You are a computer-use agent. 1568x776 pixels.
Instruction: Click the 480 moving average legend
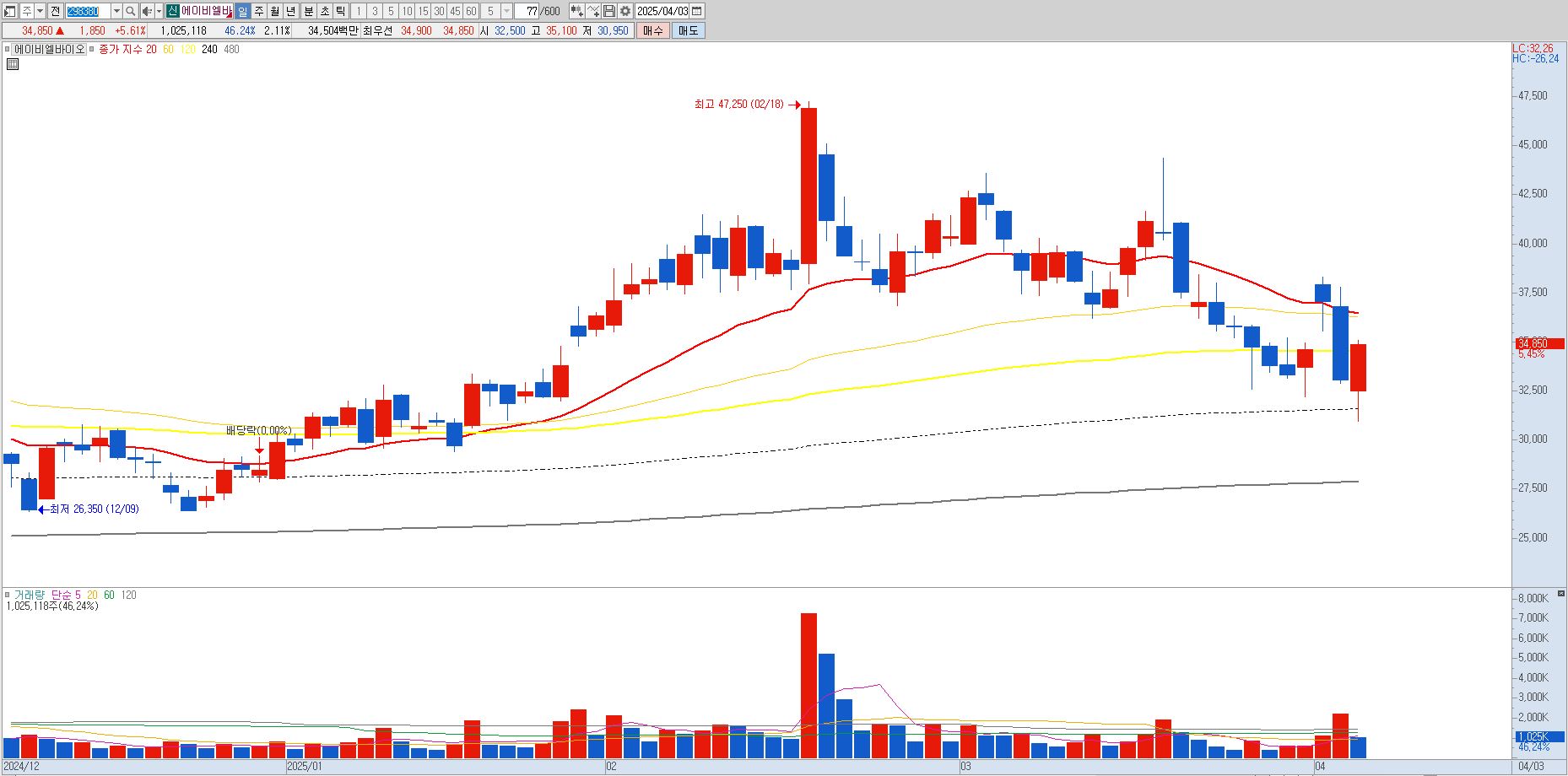(x=231, y=49)
